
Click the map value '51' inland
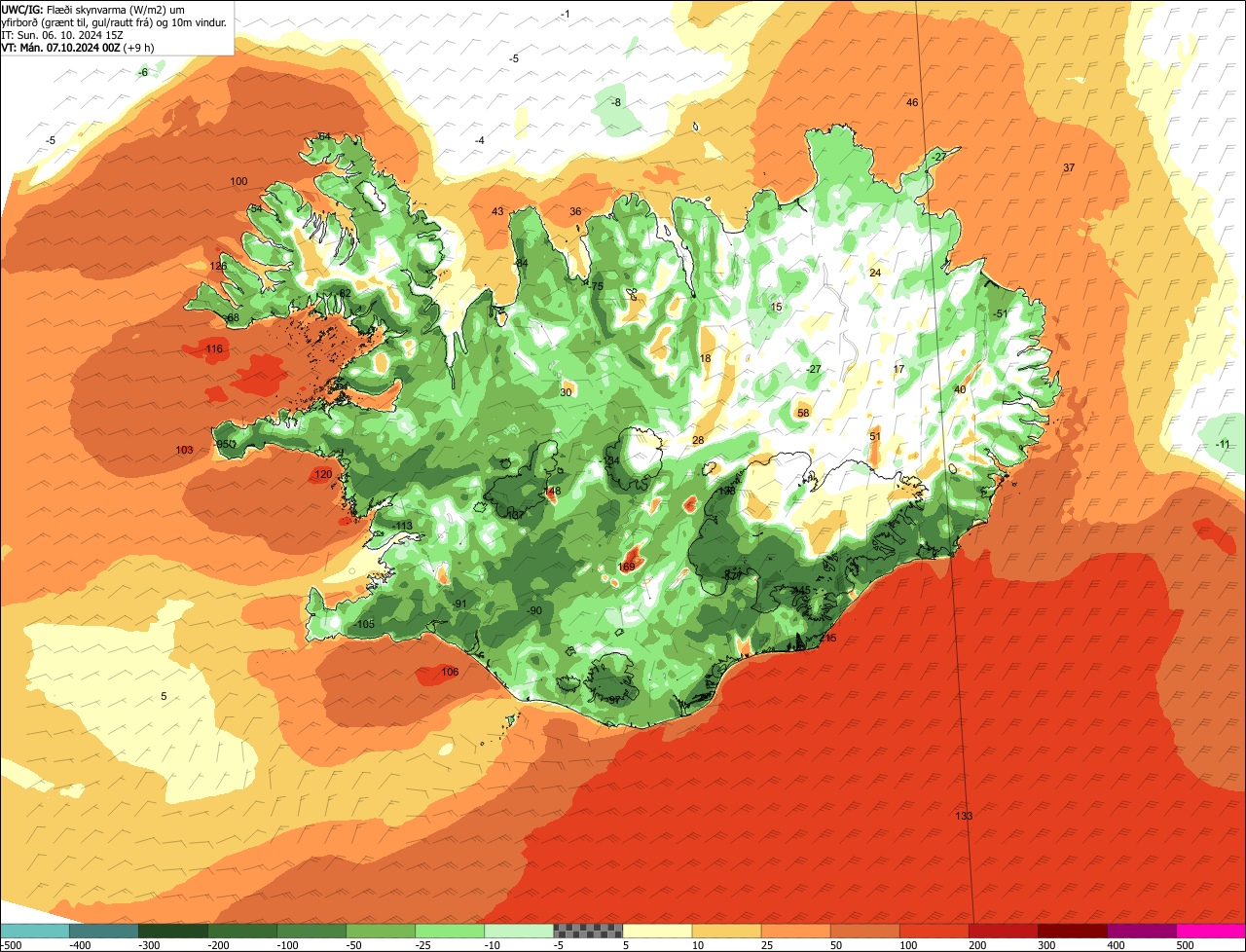(875, 437)
